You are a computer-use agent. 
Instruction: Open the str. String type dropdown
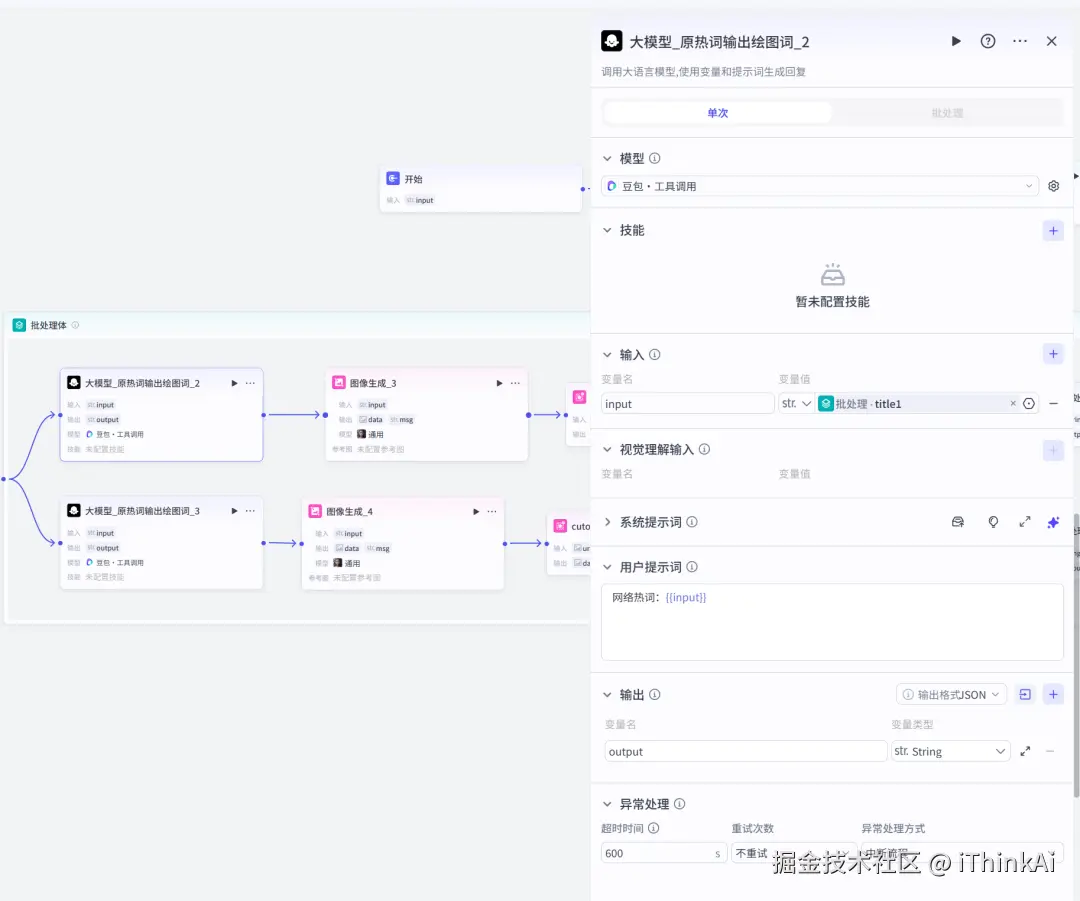tap(950, 751)
